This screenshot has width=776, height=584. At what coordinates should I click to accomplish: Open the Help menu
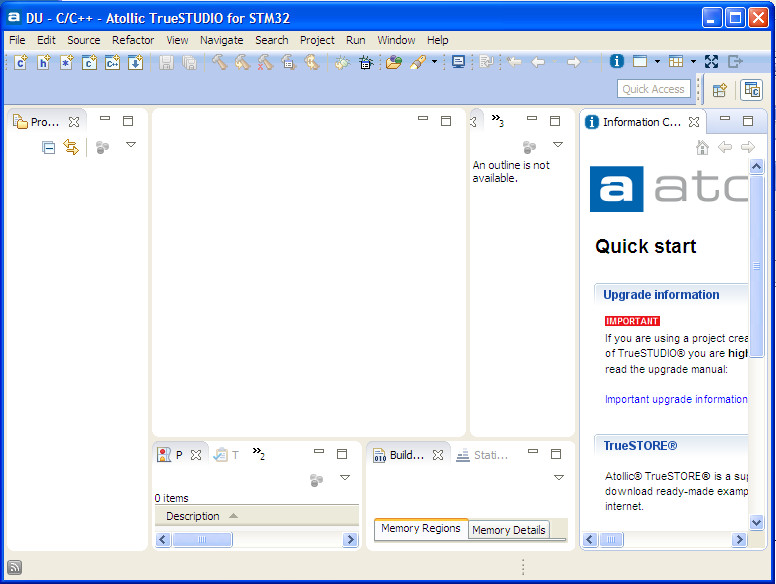coord(437,40)
